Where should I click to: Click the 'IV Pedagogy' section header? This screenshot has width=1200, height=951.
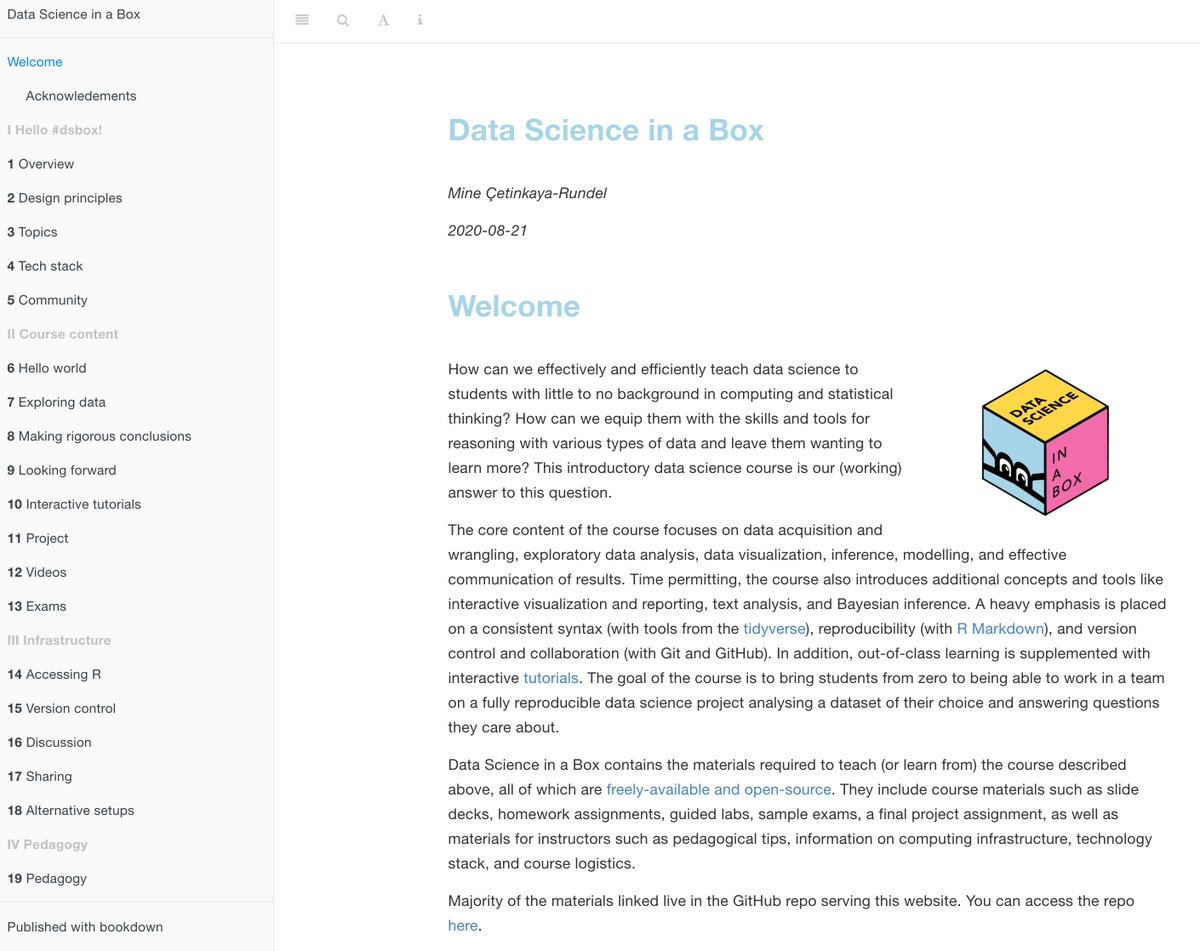pos(47,844)
